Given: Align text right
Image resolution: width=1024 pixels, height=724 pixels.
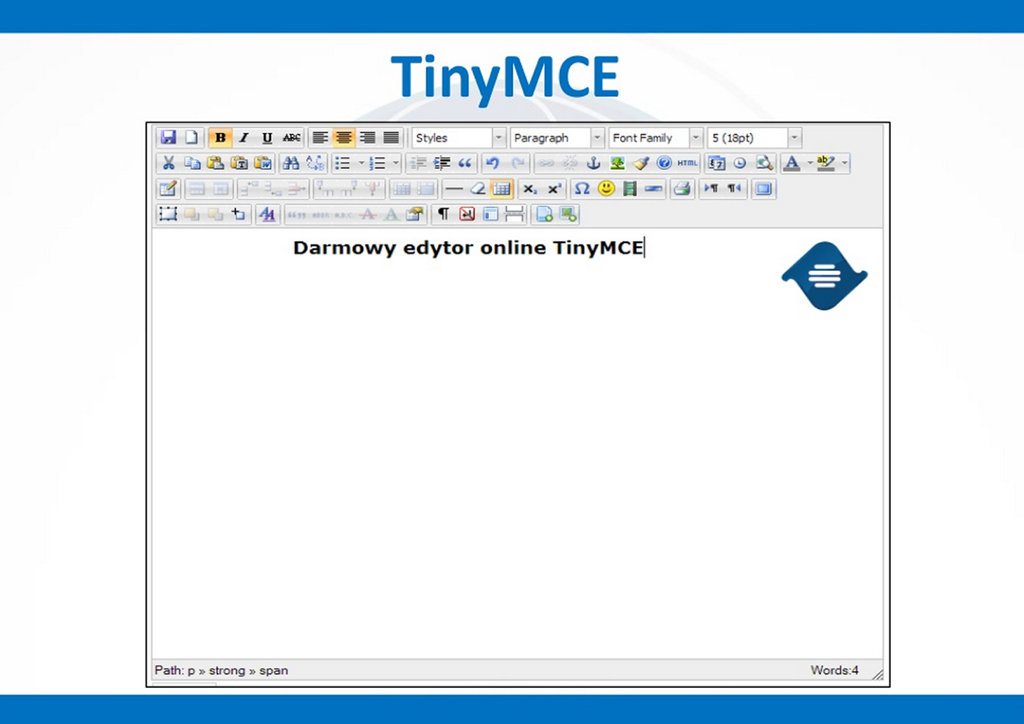Looking at the screenshot, I should pos(368,137).
